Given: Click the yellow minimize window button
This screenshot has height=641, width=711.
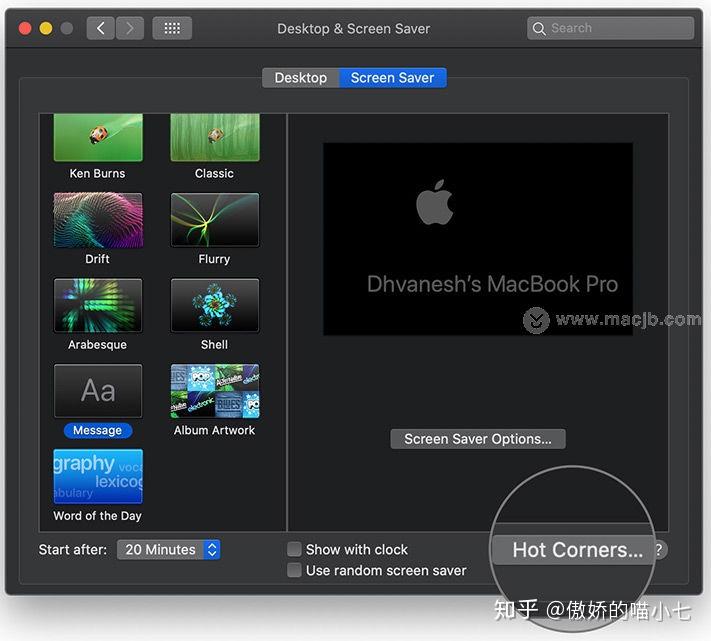Looking at the screenshot, I should [x=46, y=29].
